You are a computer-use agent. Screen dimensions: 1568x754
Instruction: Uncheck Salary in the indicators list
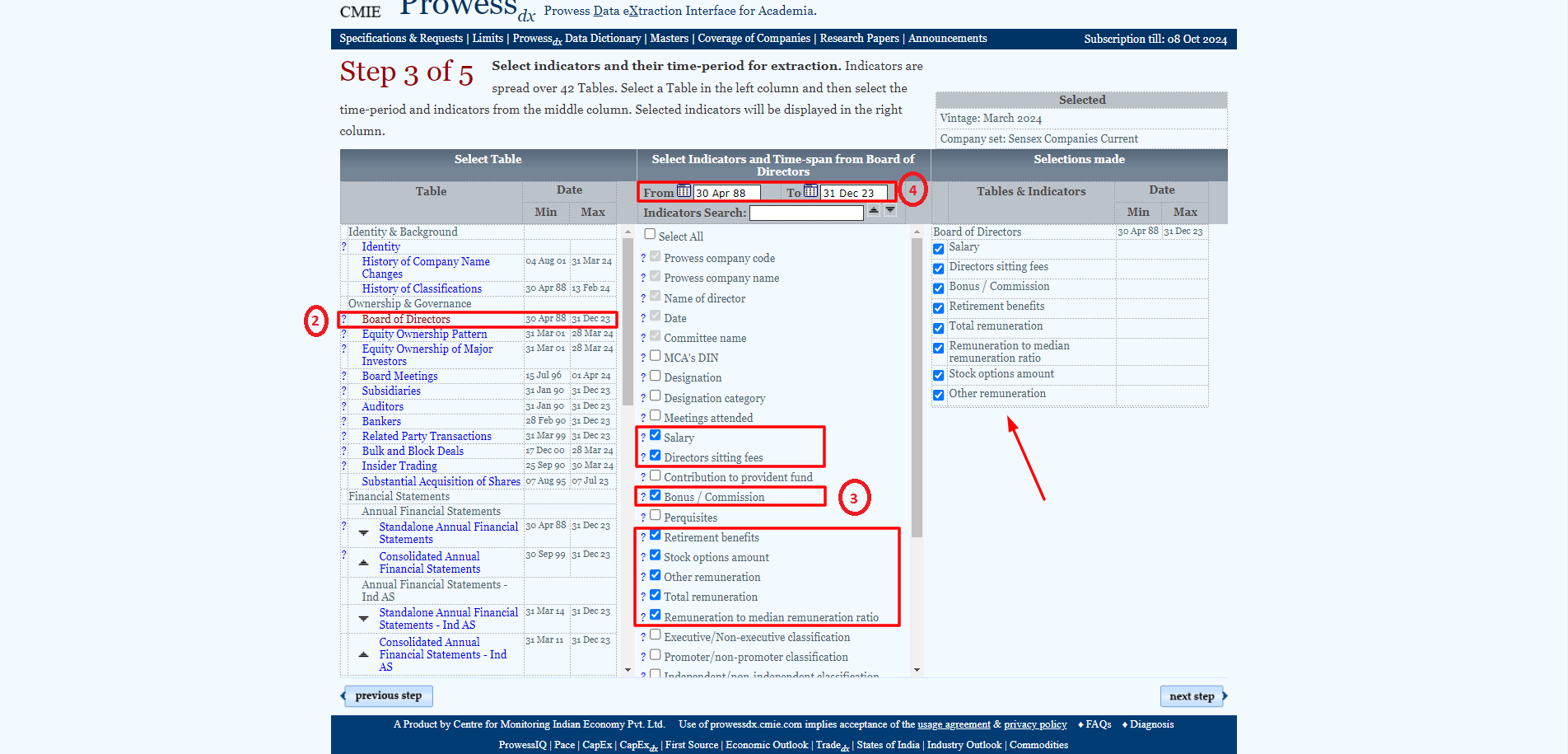656,436
